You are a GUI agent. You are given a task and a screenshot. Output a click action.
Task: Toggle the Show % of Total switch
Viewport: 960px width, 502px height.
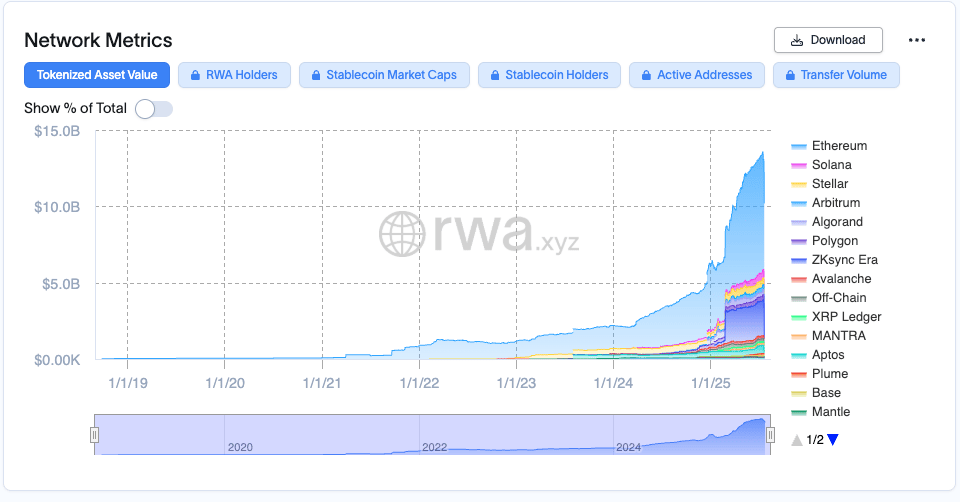coord(154,109)
